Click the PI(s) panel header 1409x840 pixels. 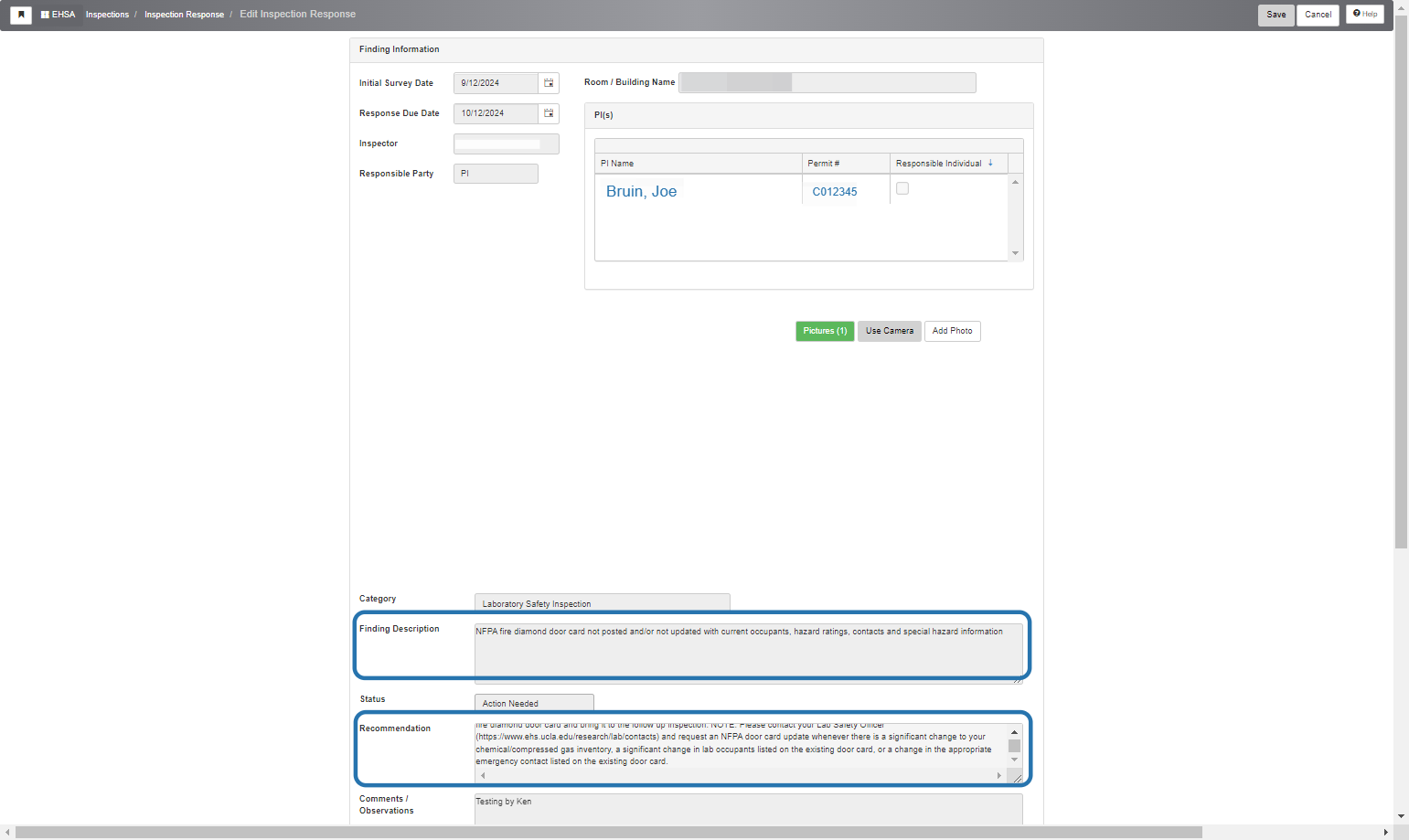click(809, 115)
